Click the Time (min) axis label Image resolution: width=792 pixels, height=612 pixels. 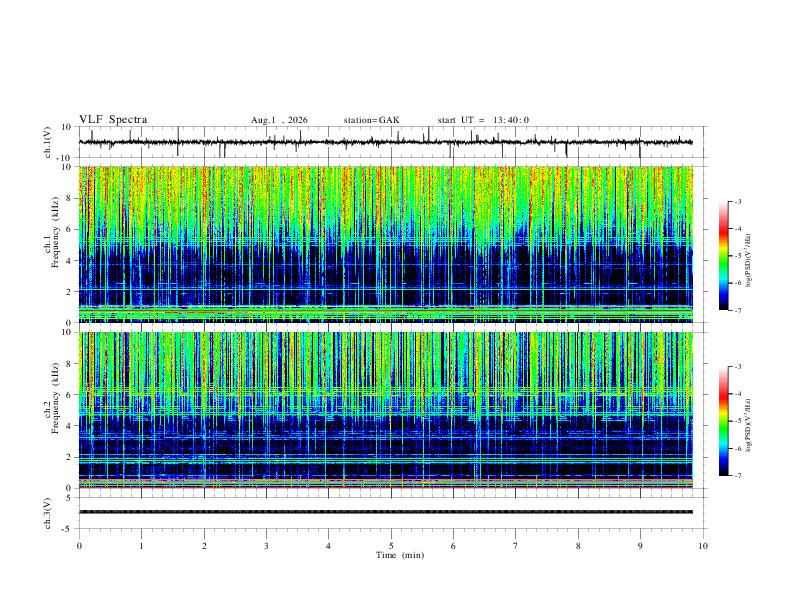400,555
